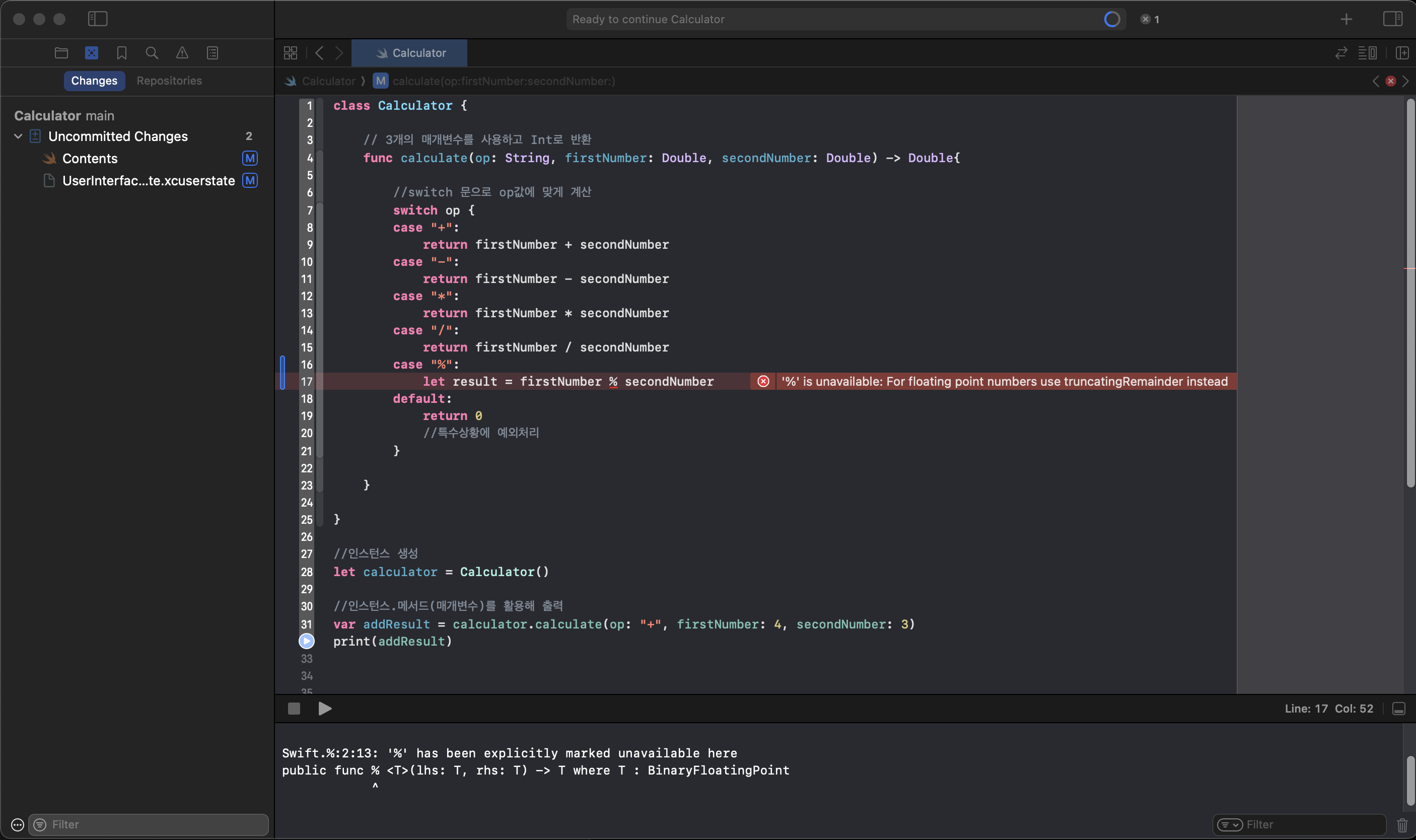Click the Line 17 Col 52 indicator
This screenshot has height=840, width=1416.
[x=1328, y=708]
